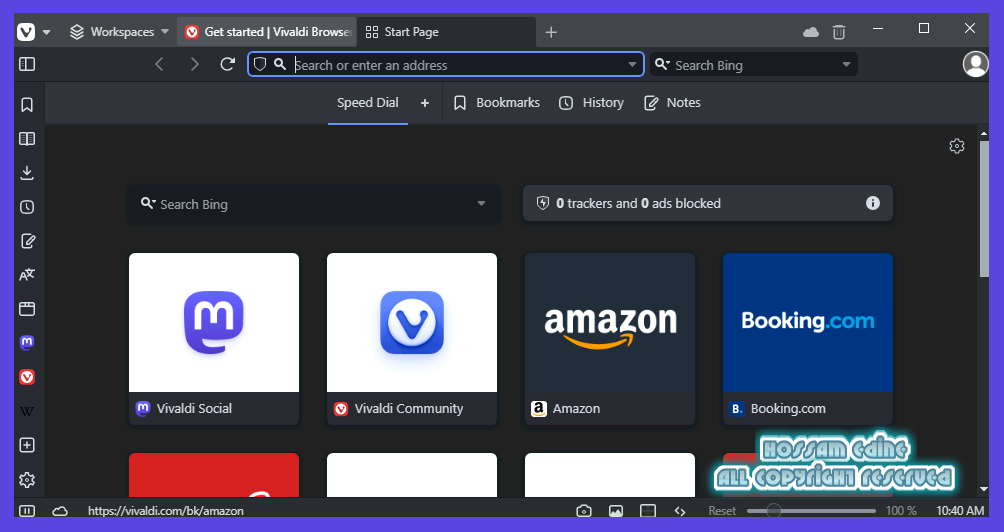Screen dimensions: 1004x532
Task: Open the Bookmarks start page tab
Action: (x=496, y=102)
